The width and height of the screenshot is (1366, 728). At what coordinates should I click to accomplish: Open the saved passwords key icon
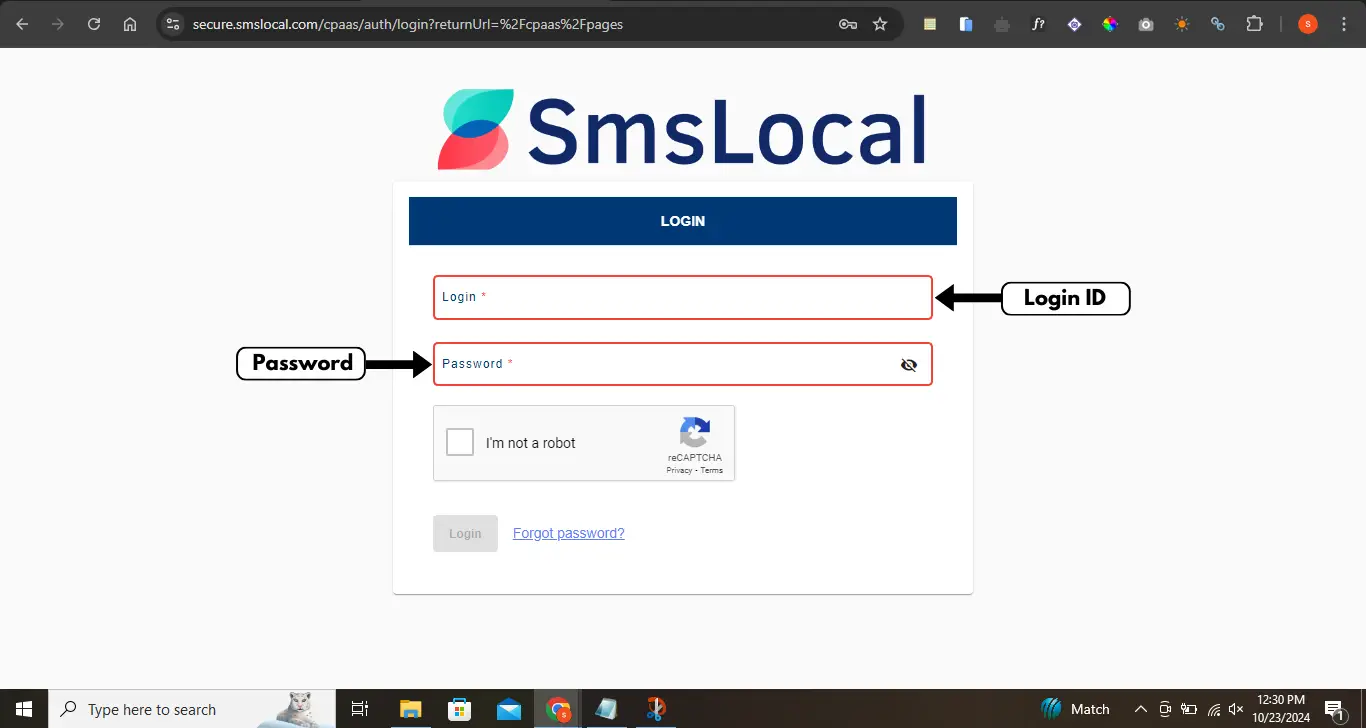pyautogui.click(x=848, y=24)
